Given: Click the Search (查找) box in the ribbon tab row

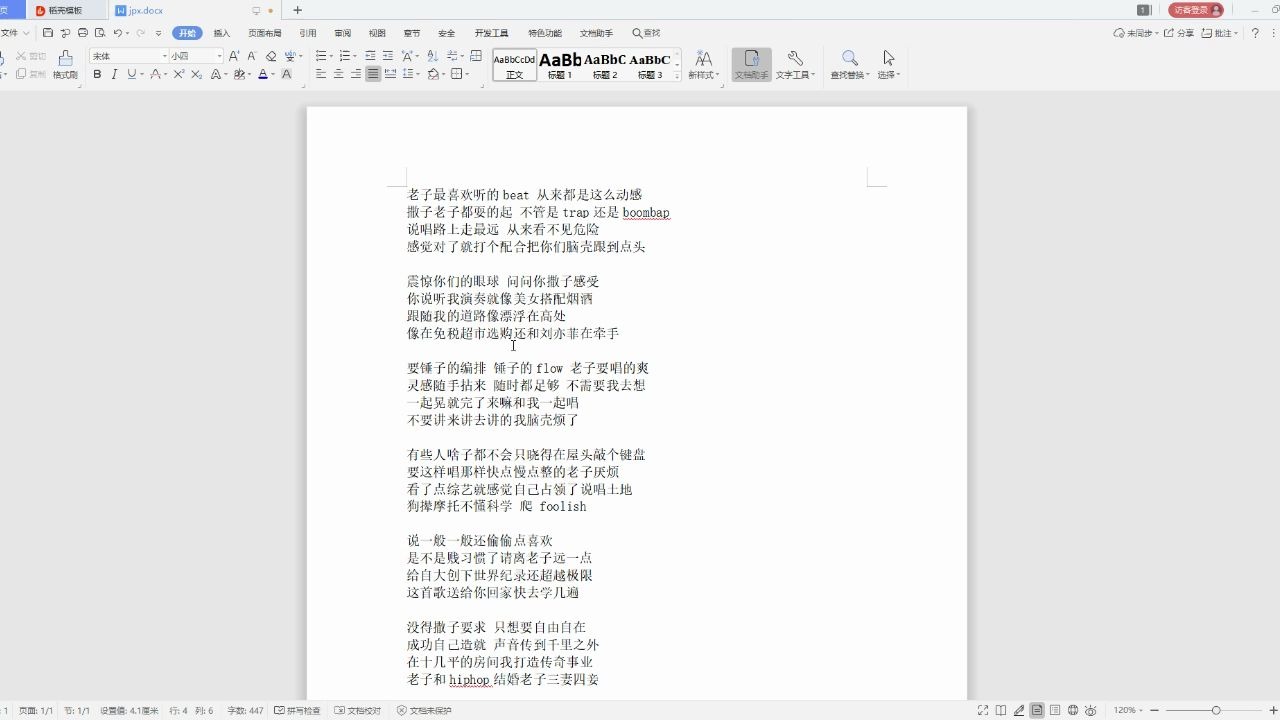Looking at the screenshot, I should pos(646,33).
